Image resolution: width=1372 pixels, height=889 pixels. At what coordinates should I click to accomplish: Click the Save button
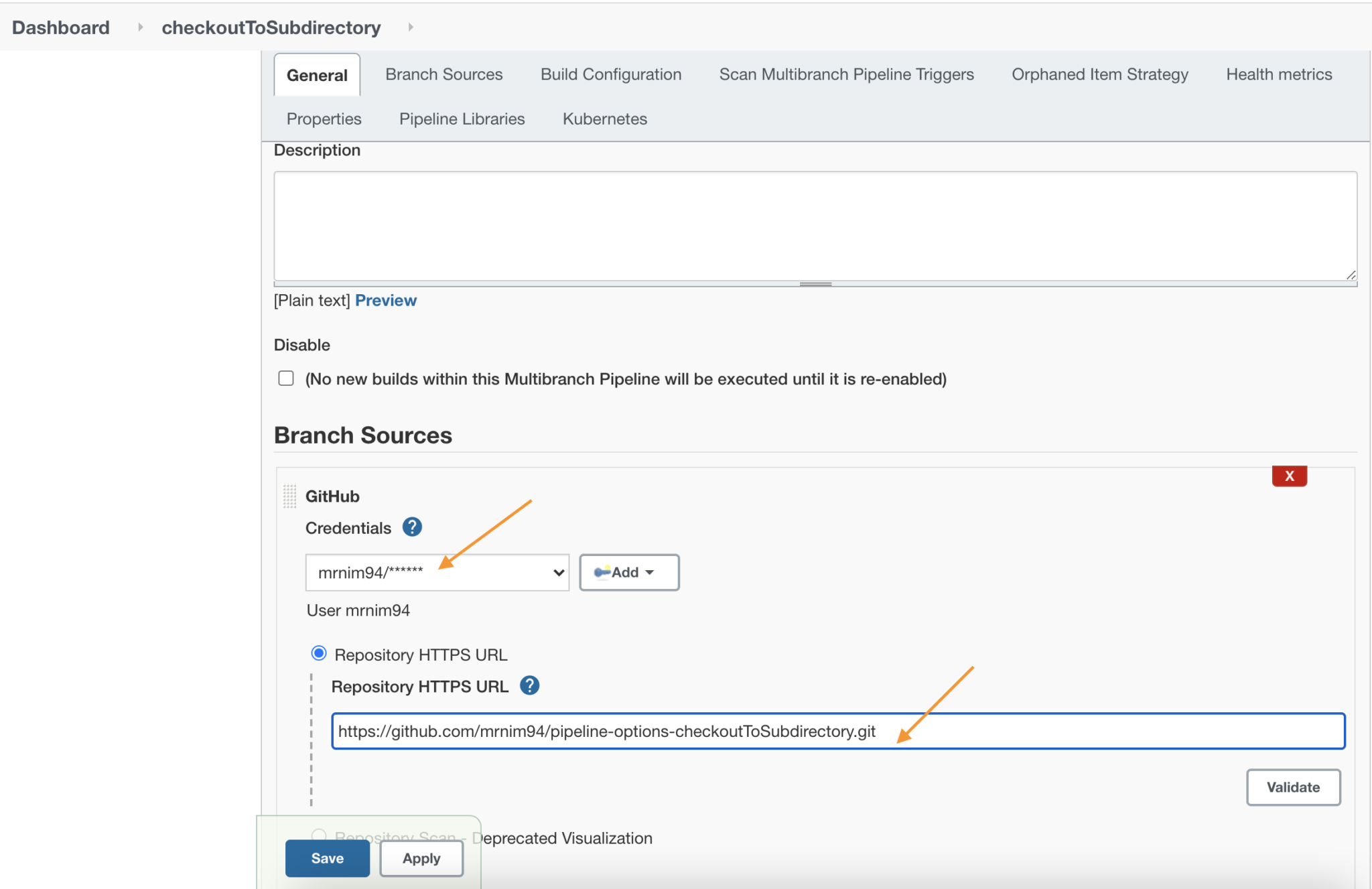point(327,858)
